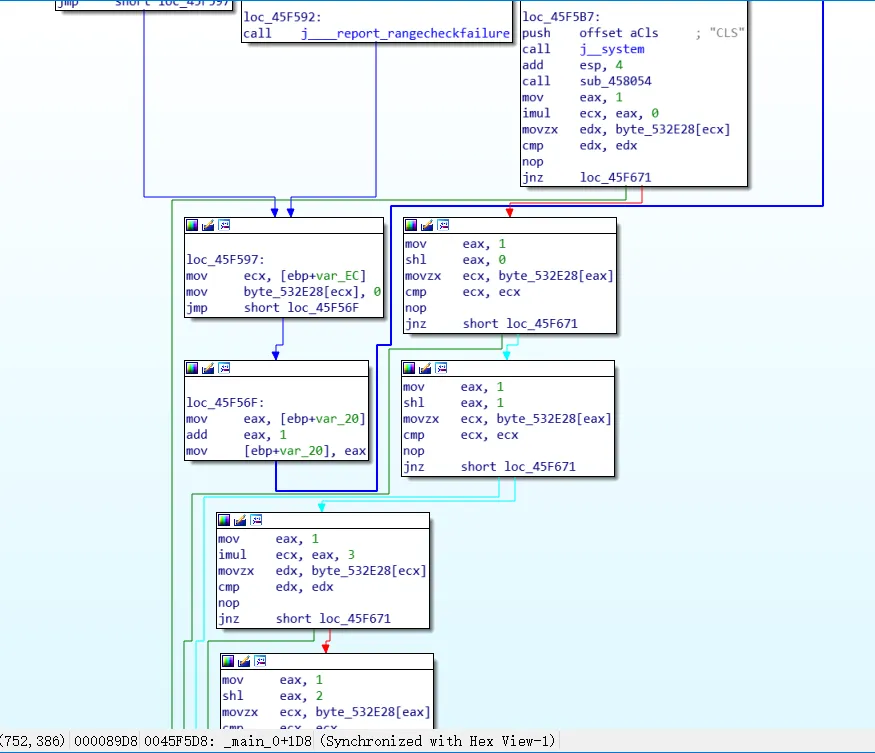Screen dimensions: 875x753
Task: Click the node color icon on loc_45F597 block
Action: coord(192,225)
